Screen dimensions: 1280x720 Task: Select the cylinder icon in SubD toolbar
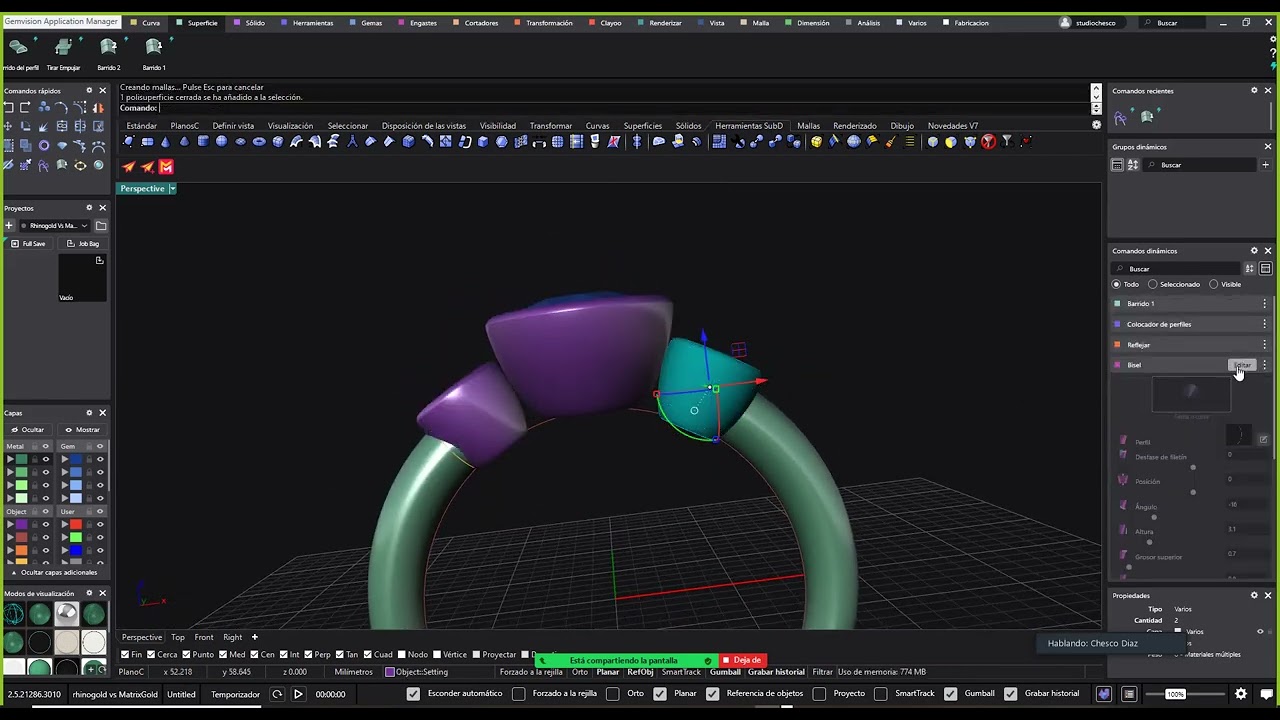coord(203,142)
